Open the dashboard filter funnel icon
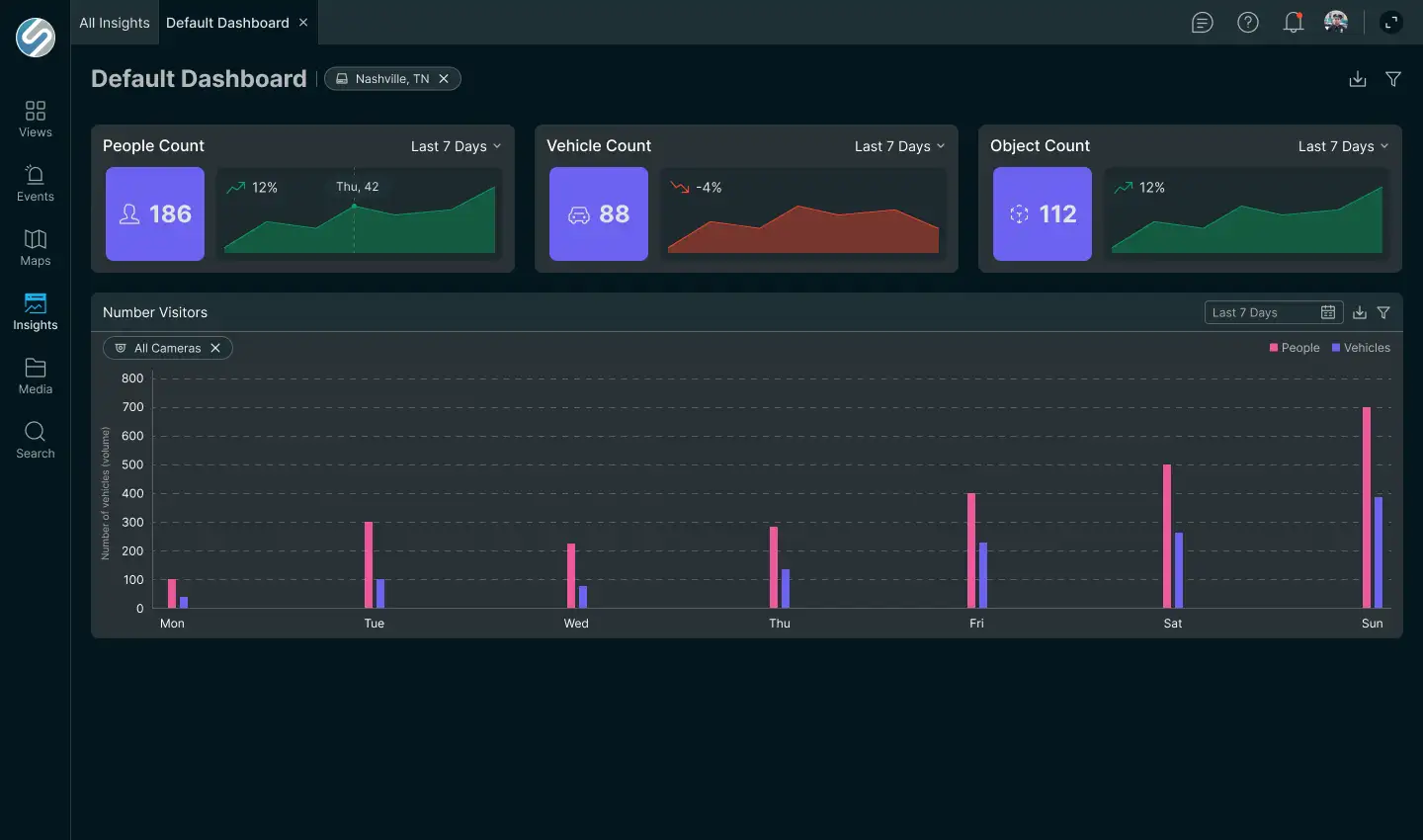 (x=1393, y=79)
